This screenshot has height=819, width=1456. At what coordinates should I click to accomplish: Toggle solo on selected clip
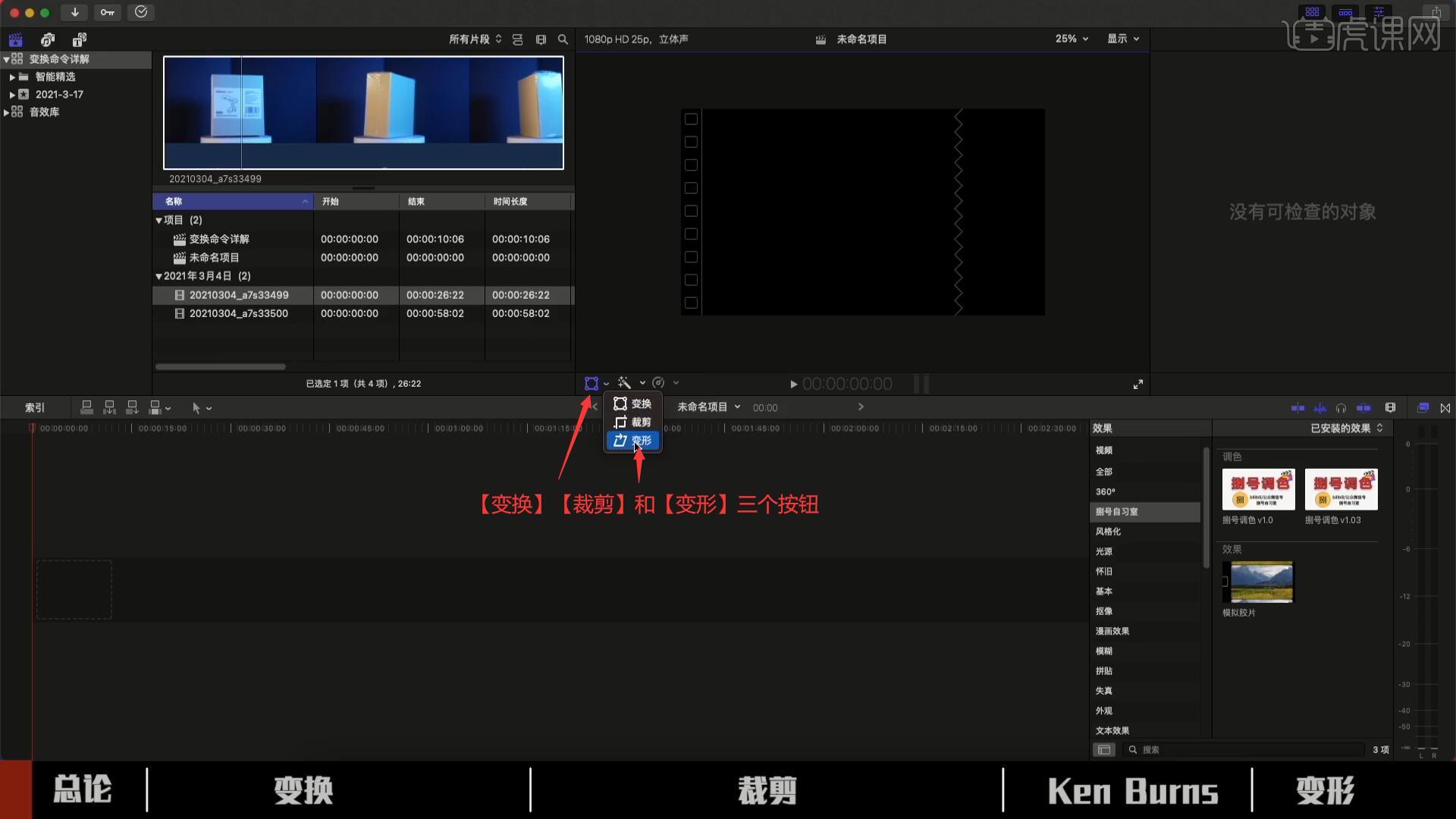tap(1341, 407)
